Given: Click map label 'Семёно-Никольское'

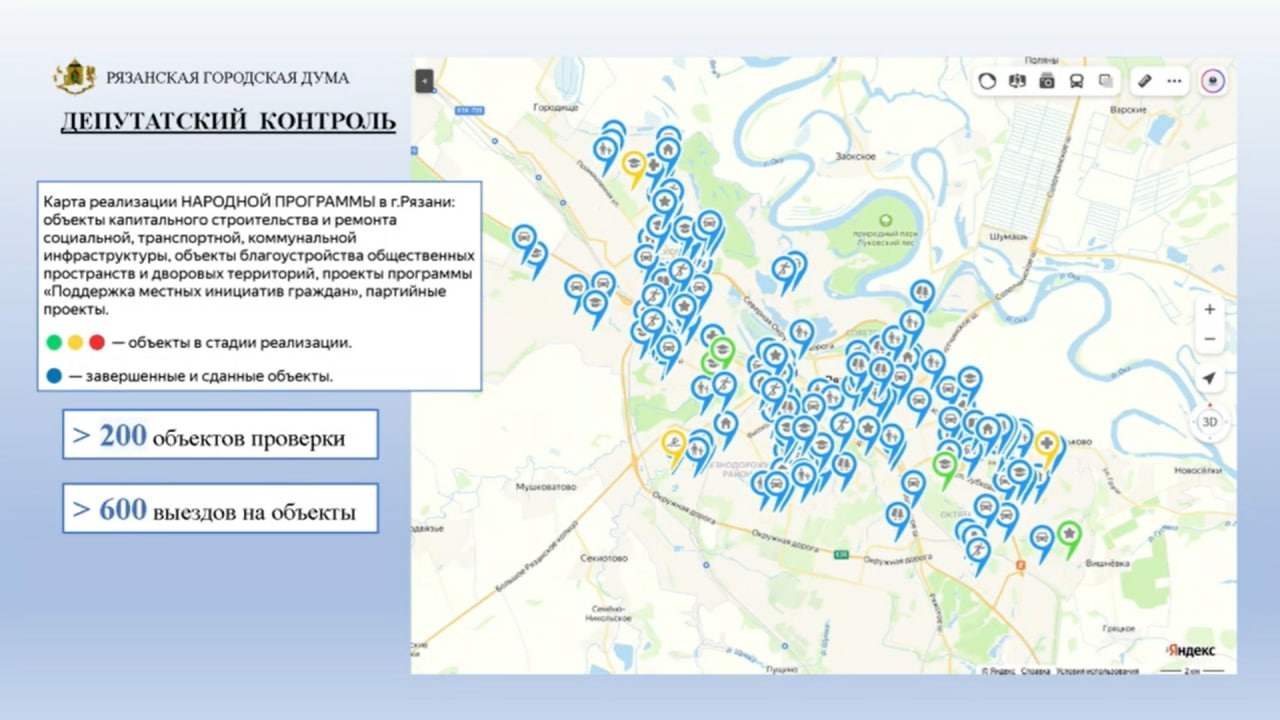Looking at the screenshot, I should [609, 614].
